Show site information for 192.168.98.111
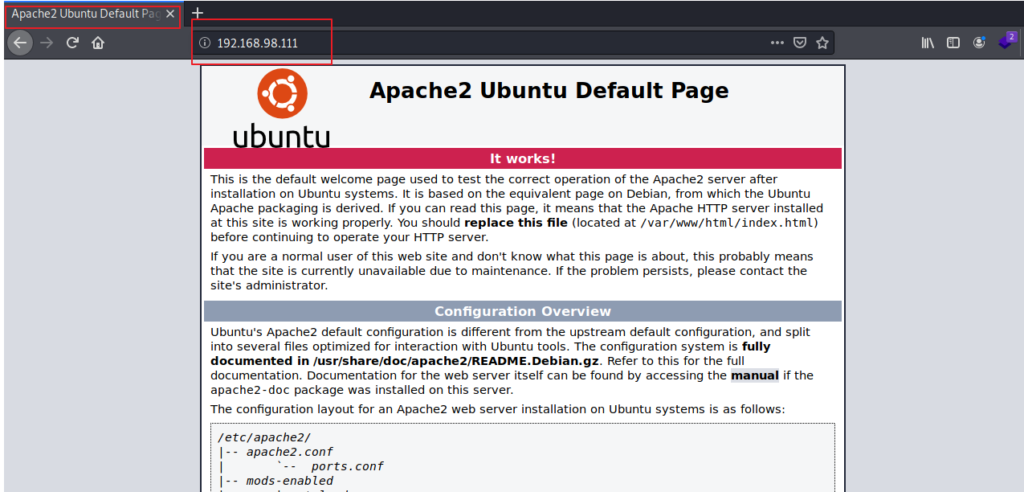This screenshot has width=1024, height=492. point(204,43)
